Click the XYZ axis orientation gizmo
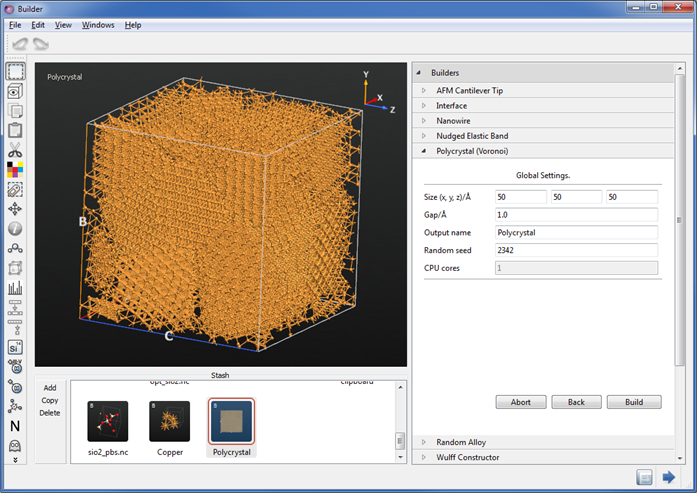Viewport: 697px width, 493px height. pos(377,93)
